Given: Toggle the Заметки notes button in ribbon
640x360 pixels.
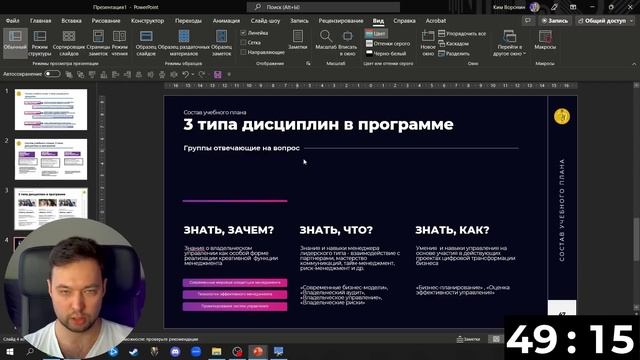Looking at the screenshot, I should tap(298, 40).
